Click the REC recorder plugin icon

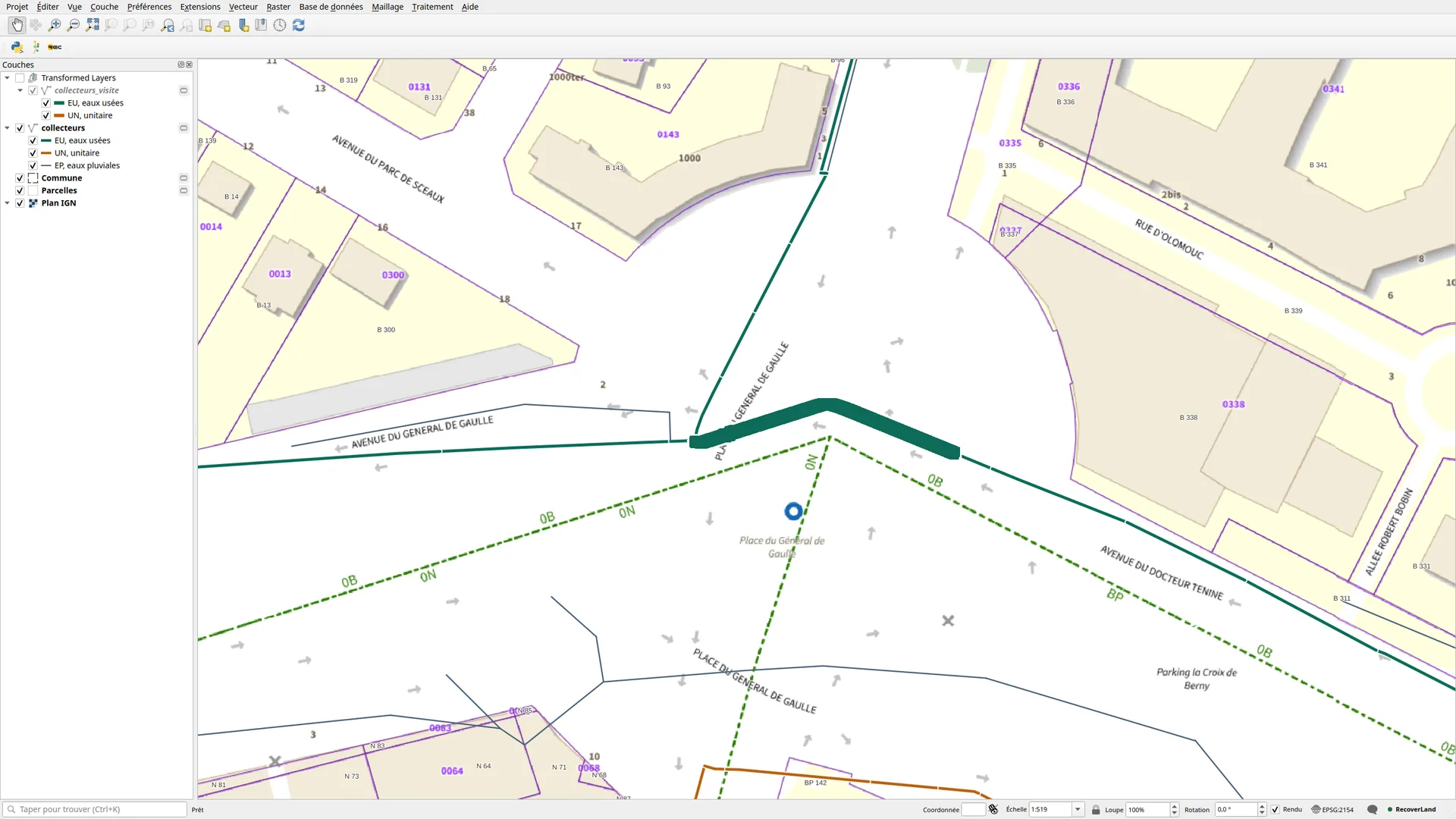click(55, 47)
